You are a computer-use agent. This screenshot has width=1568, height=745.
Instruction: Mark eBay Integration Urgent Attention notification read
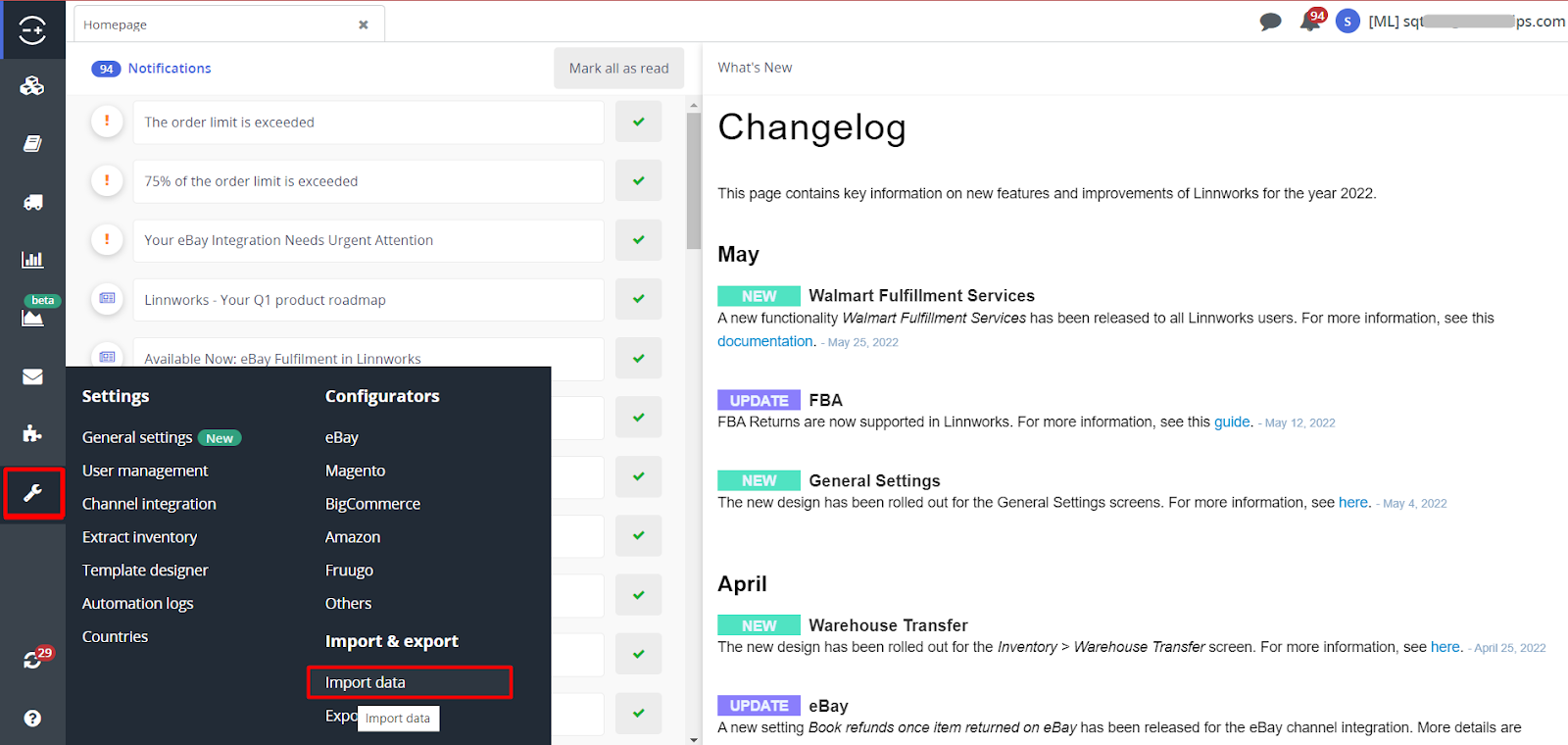[x=639, y=240]
